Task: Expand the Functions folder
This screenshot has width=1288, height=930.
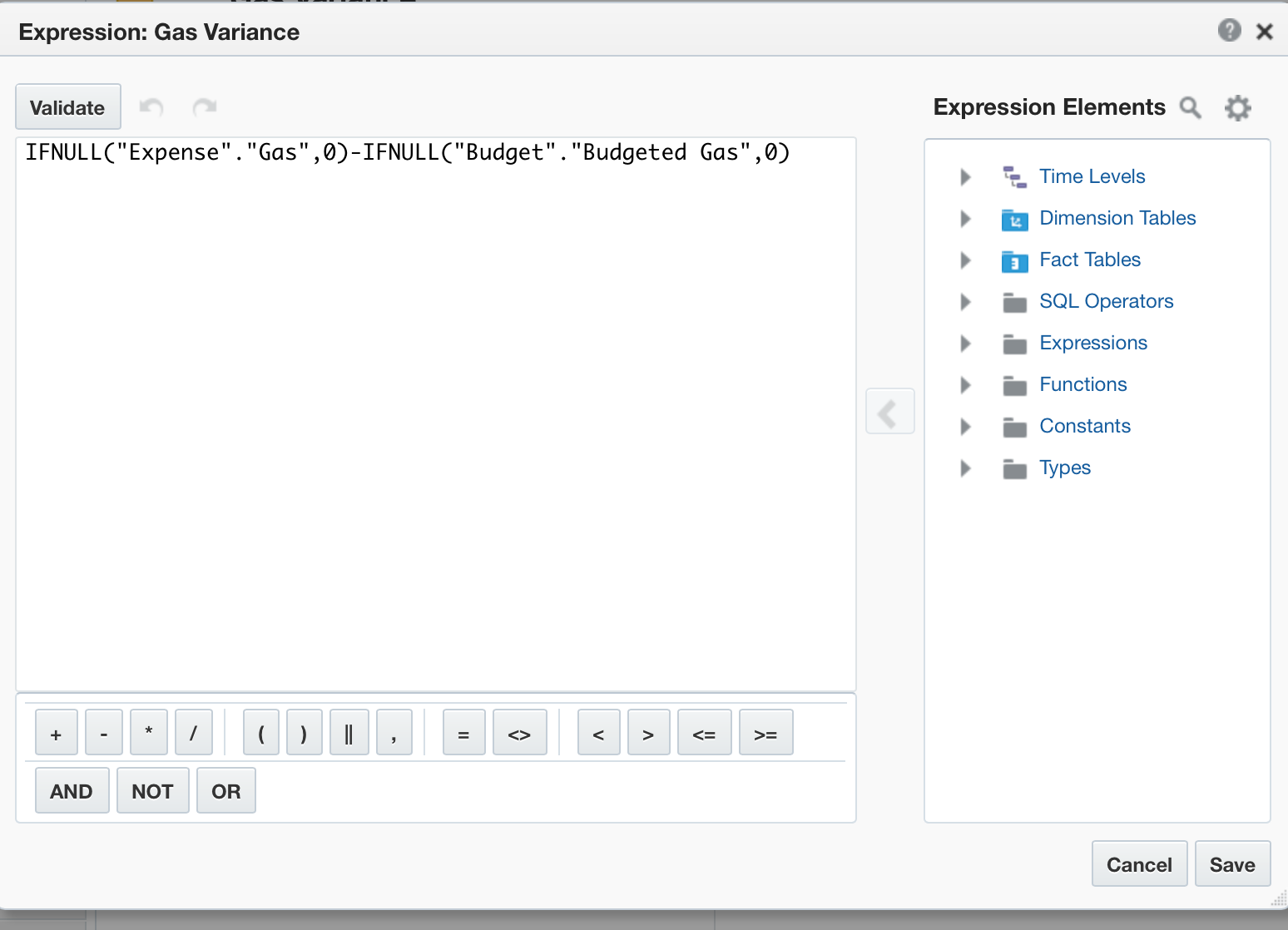Action: click(965, 384)
